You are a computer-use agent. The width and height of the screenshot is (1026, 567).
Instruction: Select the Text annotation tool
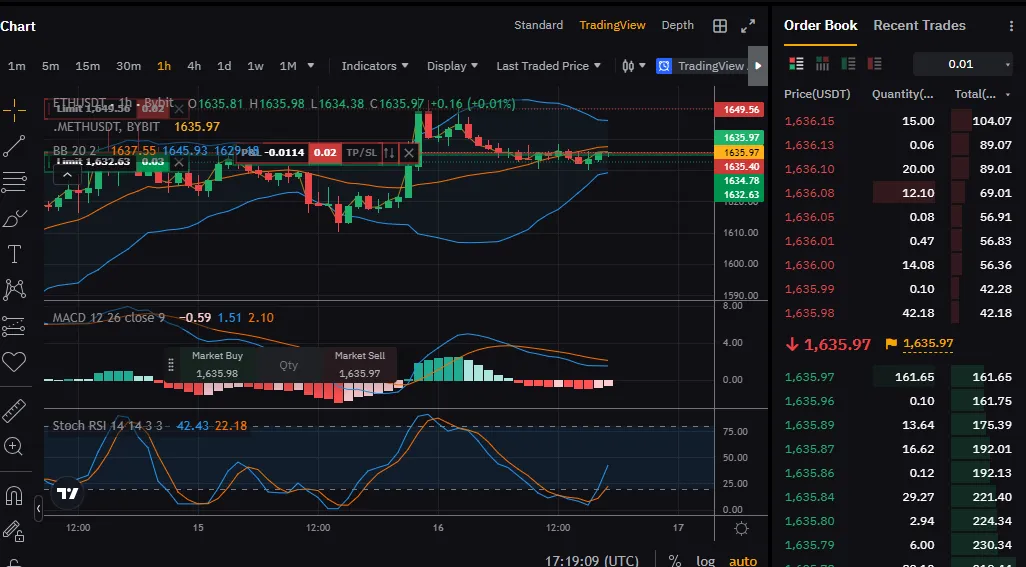coord(14,254)
